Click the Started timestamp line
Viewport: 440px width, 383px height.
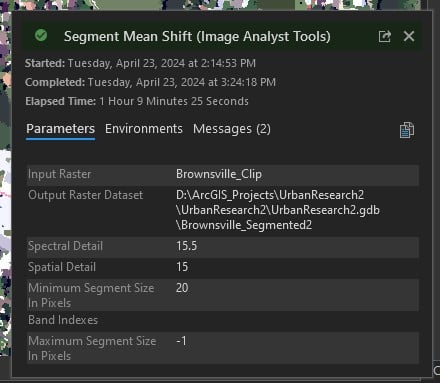pos(140,63)
